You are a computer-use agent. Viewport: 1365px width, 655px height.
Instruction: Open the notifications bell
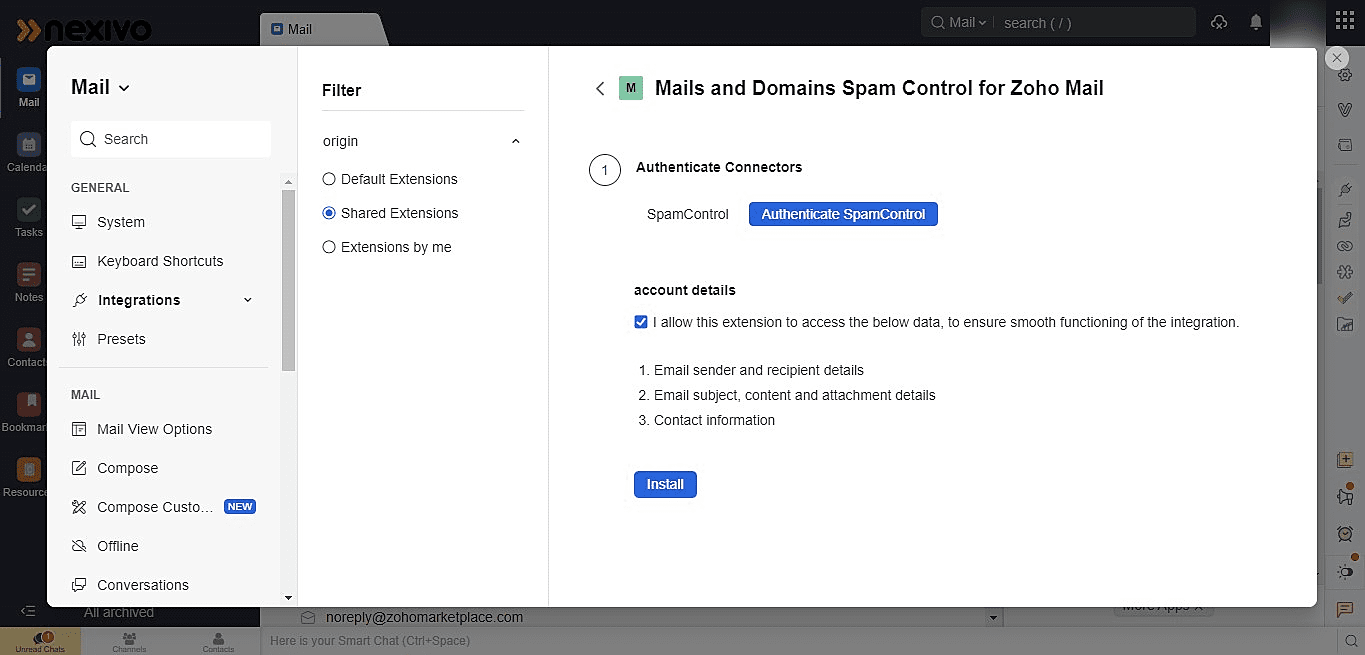coord(1256,22)
